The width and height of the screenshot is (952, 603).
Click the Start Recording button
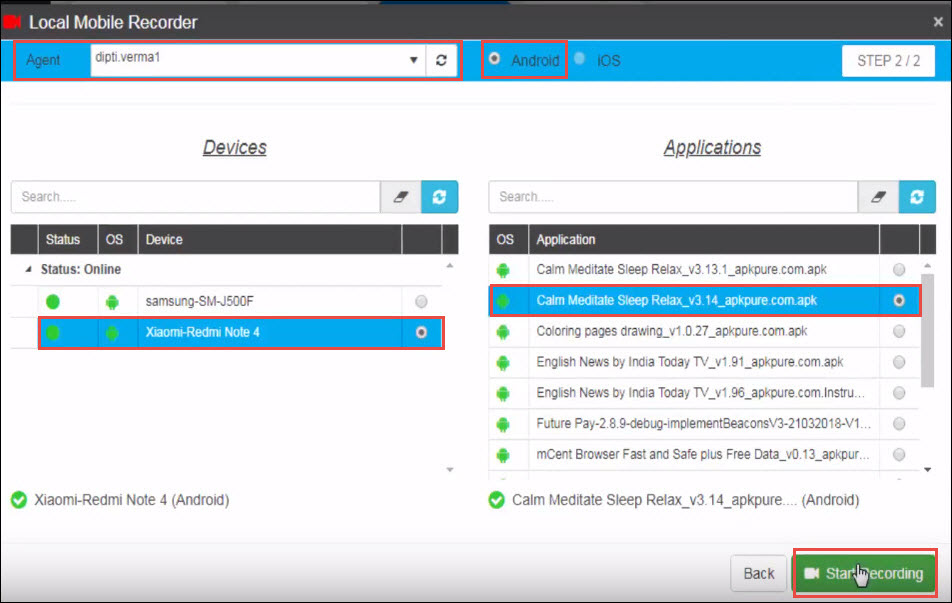pos(864,573)
